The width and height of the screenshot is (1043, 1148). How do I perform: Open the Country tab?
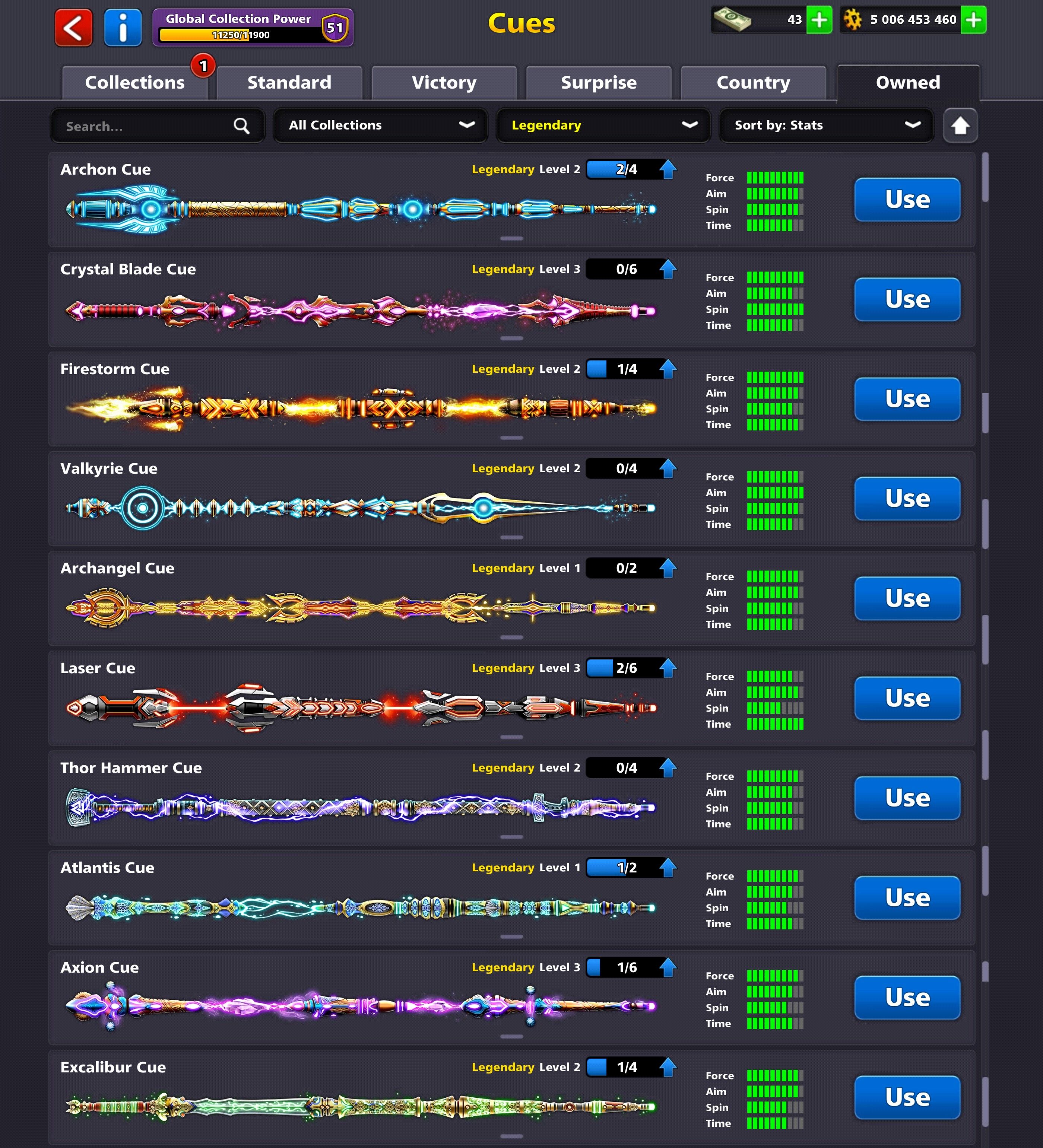(753, 83)
